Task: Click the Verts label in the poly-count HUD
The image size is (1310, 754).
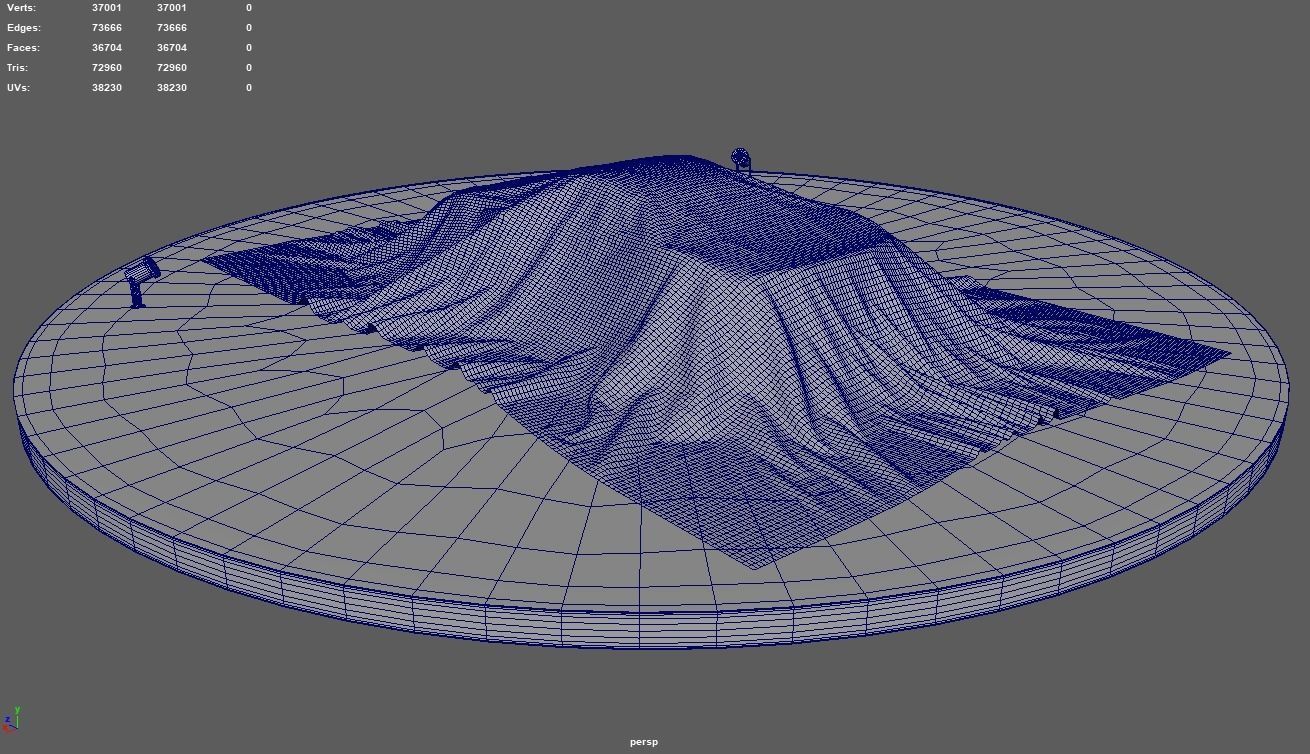Action: point(21,8)
